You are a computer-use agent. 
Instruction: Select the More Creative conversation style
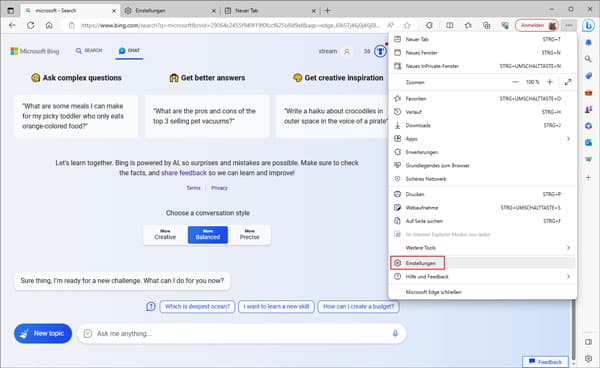(165, 234)
